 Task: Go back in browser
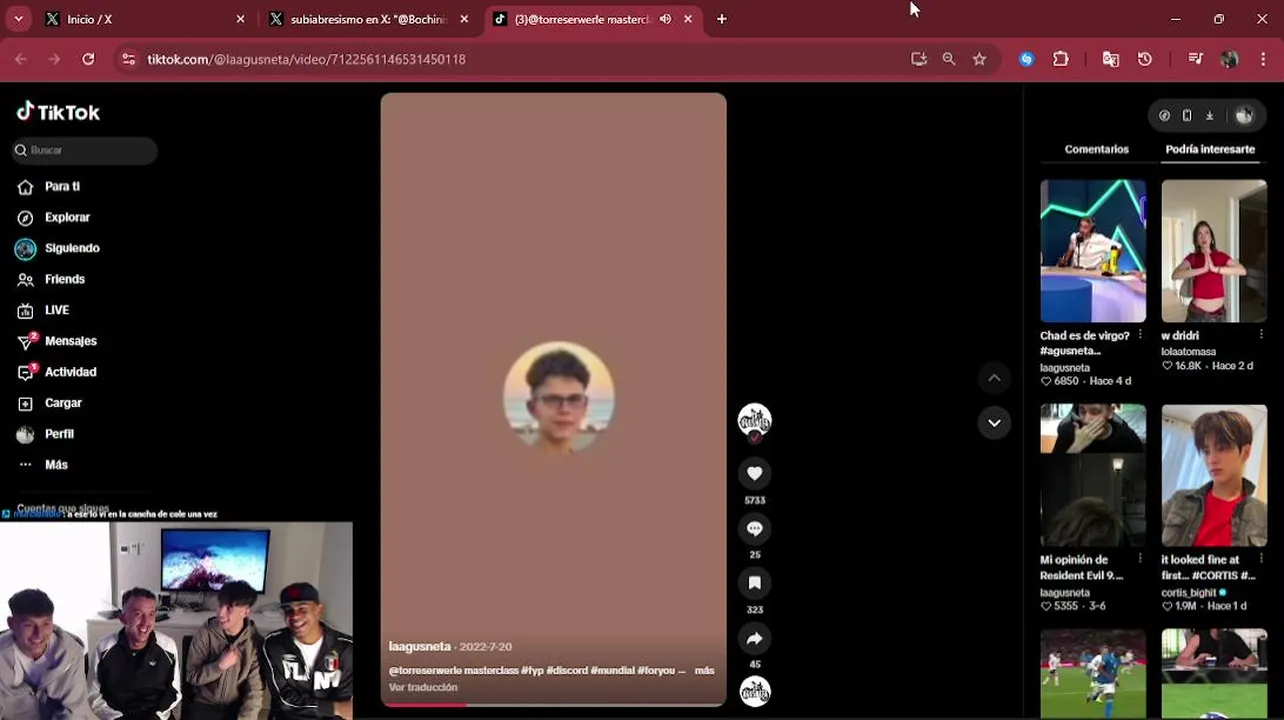tap(21, 59)
